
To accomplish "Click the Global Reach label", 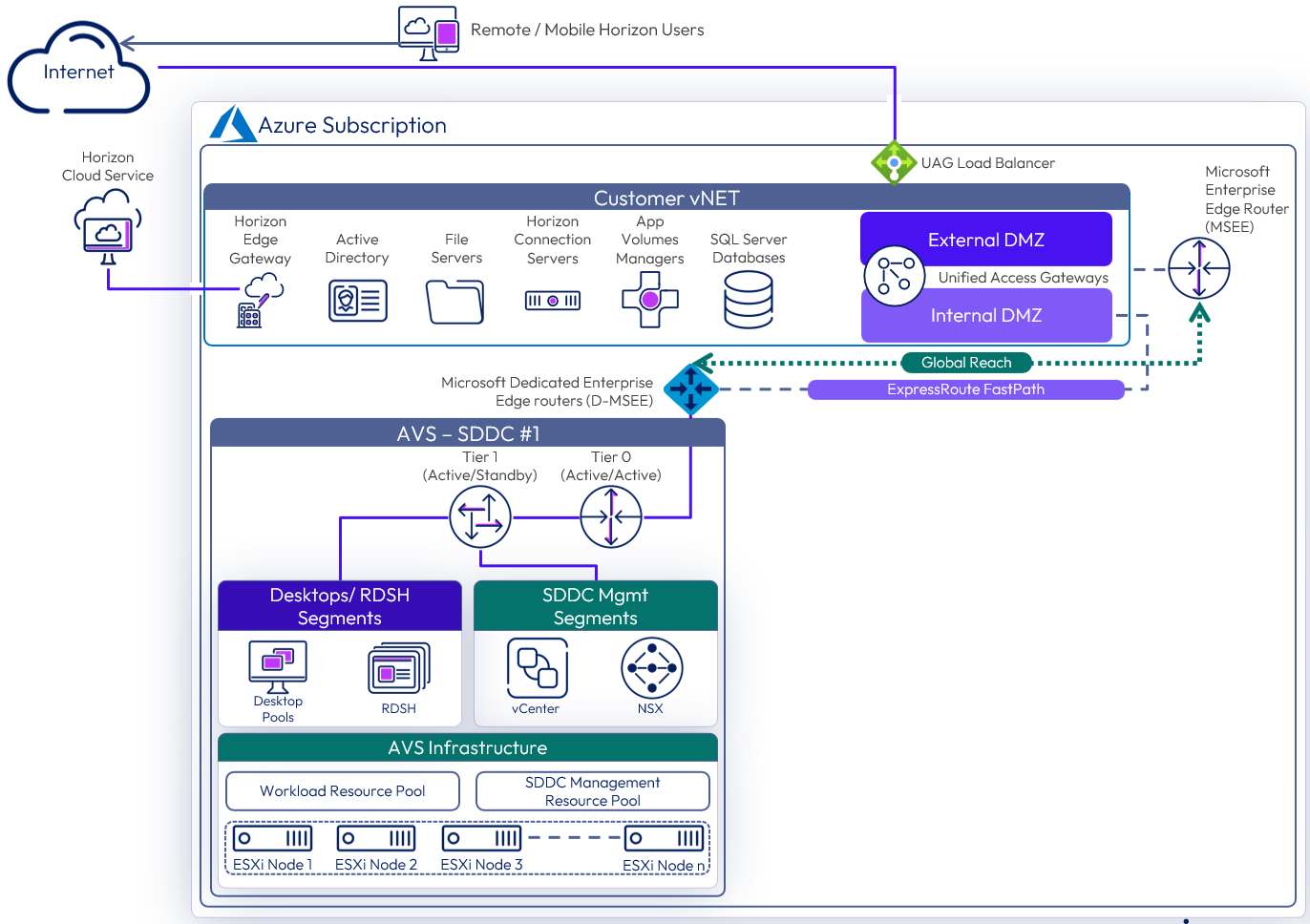I will tap(966, 363).
